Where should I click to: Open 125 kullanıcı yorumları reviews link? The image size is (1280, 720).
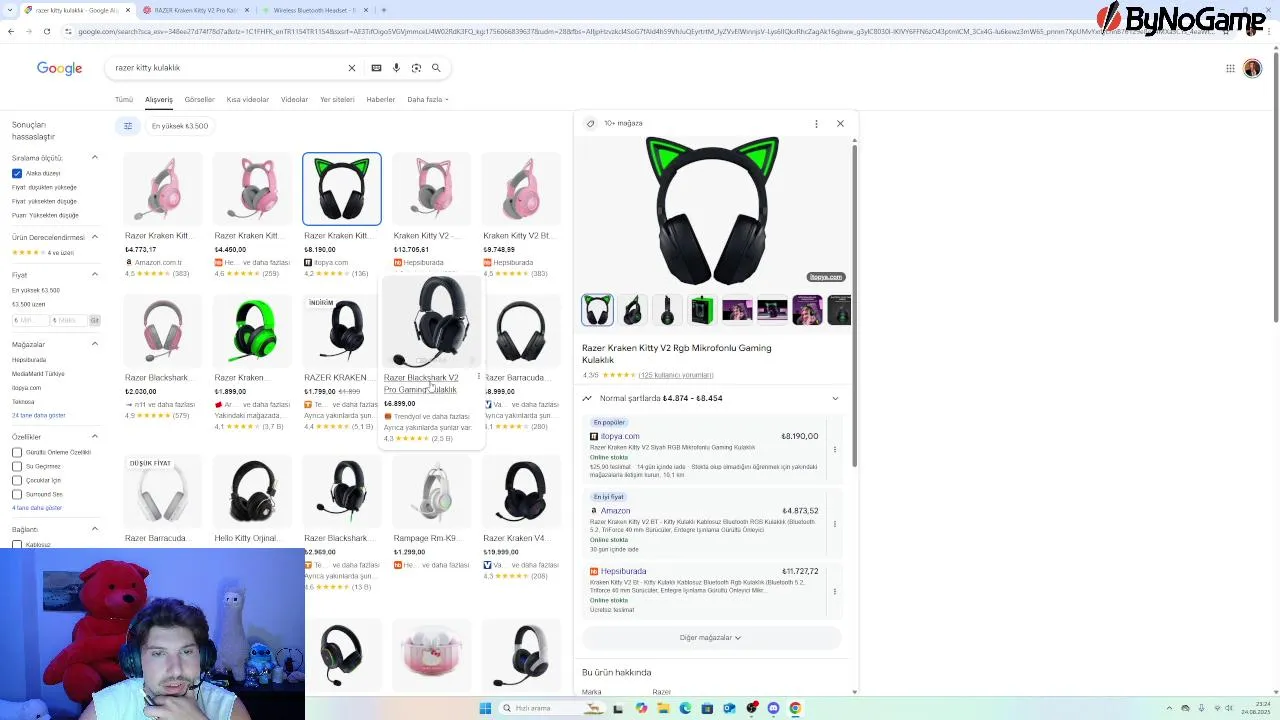[676, 375]
